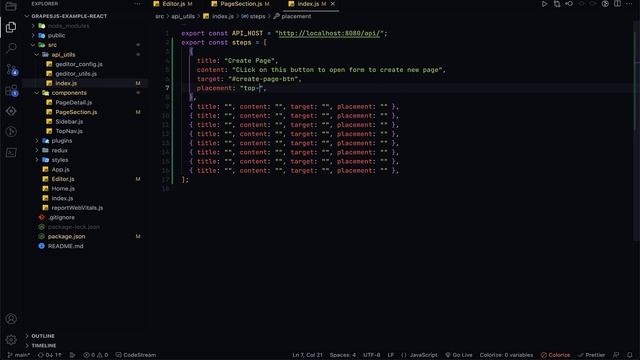Open the .gitignore file
Image resolution: width=640 pixels, height=360 pixels.
tap(61, 218)
